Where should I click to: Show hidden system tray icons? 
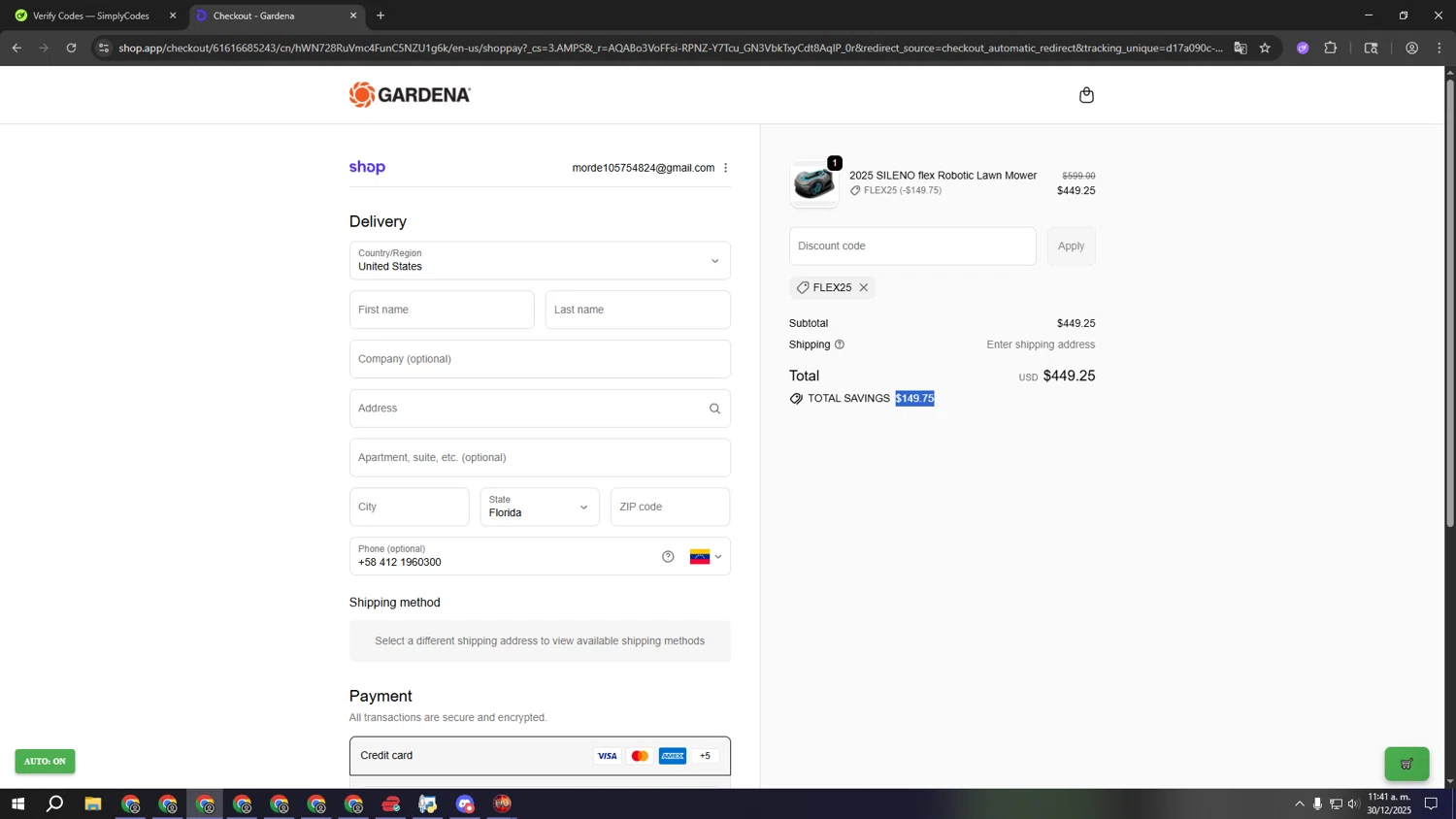pos(1299,803)
